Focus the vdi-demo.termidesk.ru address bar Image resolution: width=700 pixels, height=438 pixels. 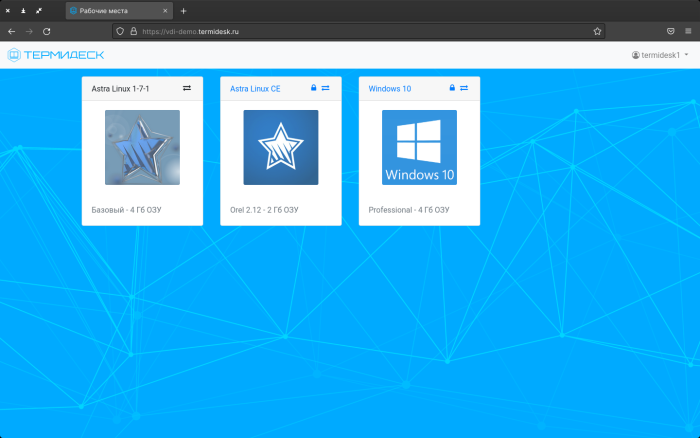[358, 31]
